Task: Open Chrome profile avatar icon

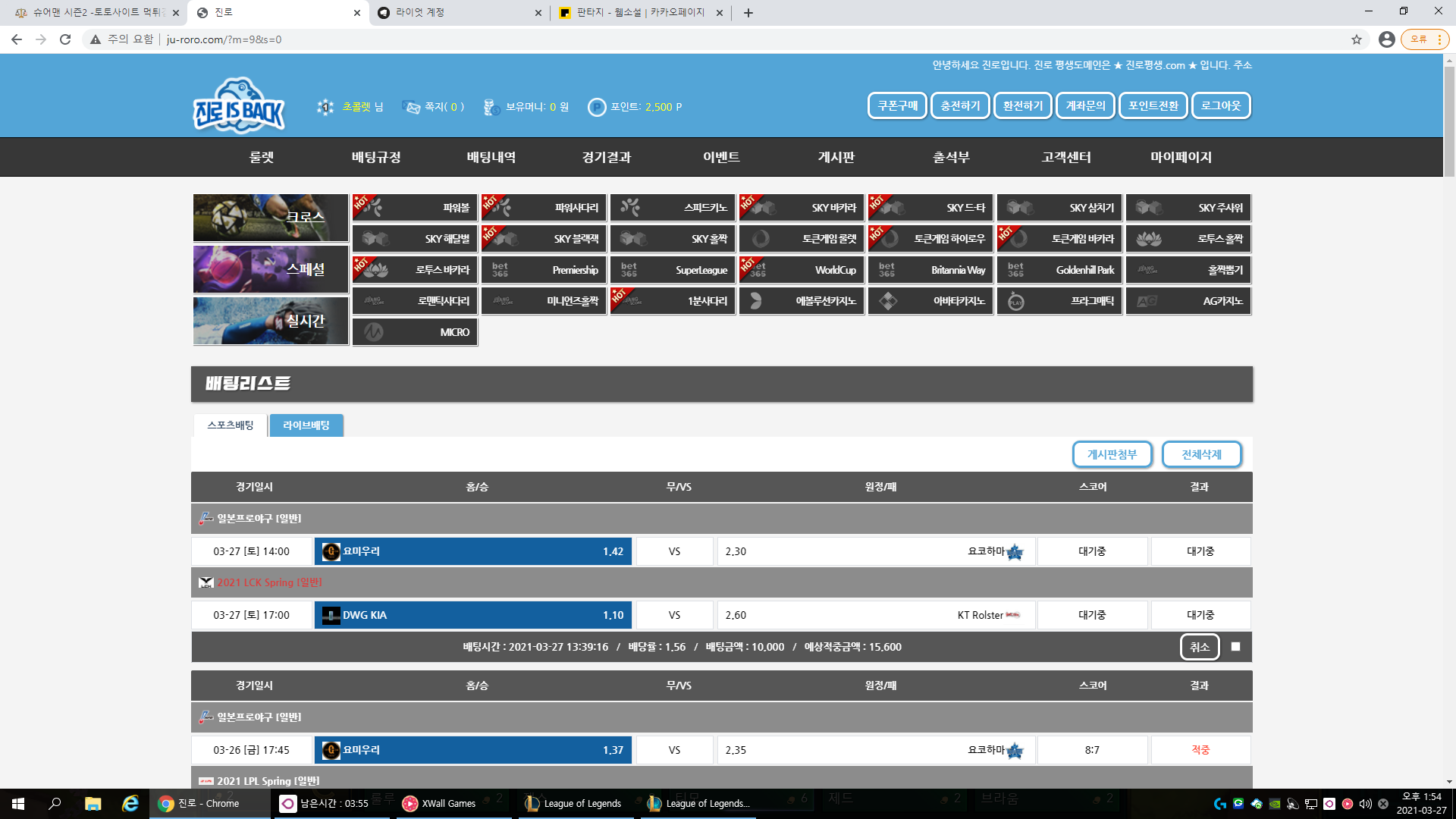Action: point(1386,39)
